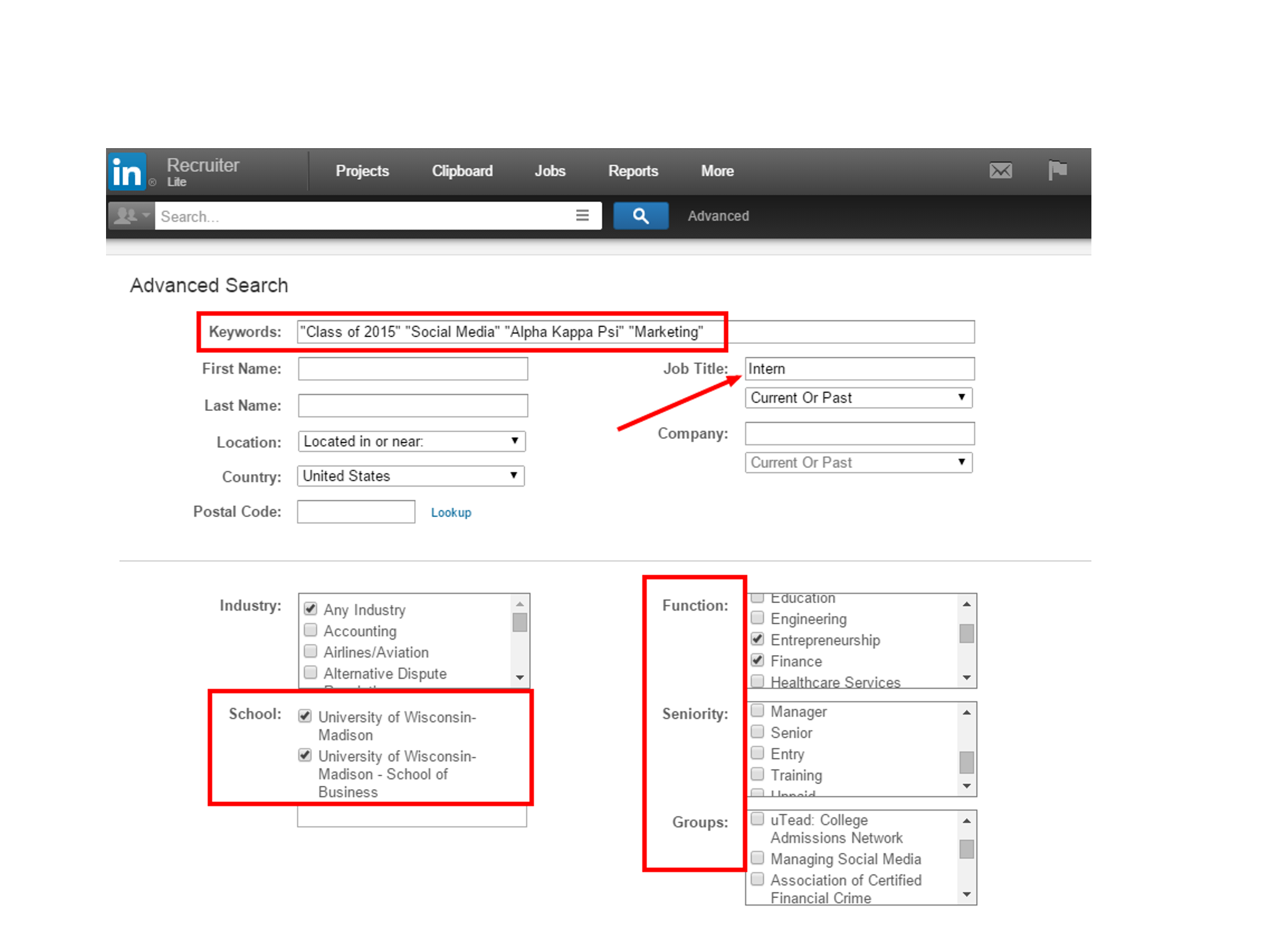Click the Lookup postal code link

pyautogui.click(x=451, y=513)
